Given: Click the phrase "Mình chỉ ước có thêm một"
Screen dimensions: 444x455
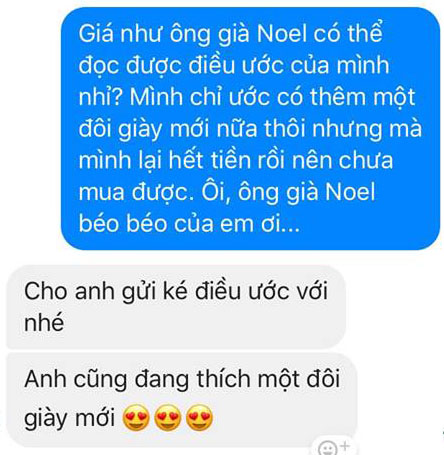Looking at the screenshot, I should click(x=272, y=97).
